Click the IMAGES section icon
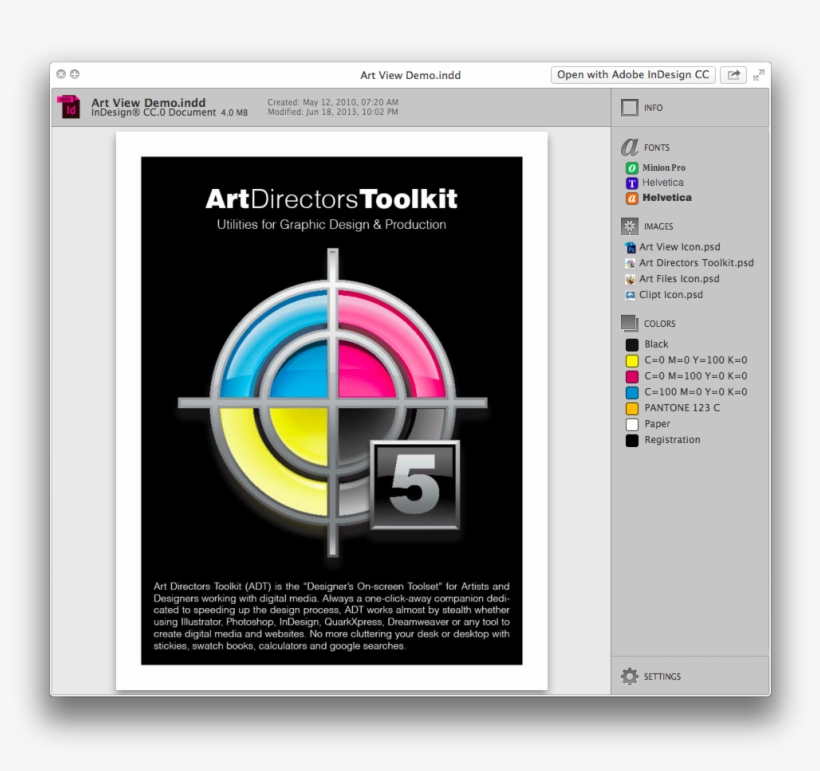The height and width of the screenshot is (771, 820). (x=630, y=226)
